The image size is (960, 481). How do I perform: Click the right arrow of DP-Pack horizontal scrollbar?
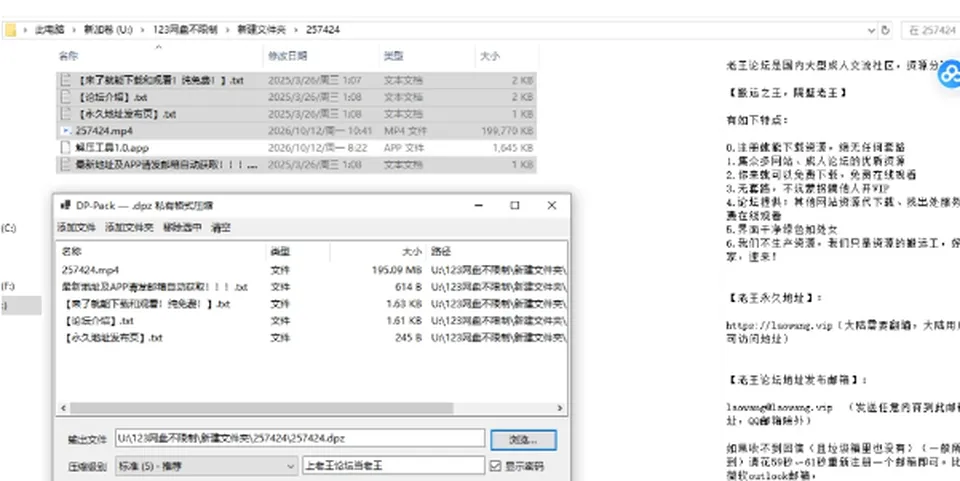click(x=560, y=408)
